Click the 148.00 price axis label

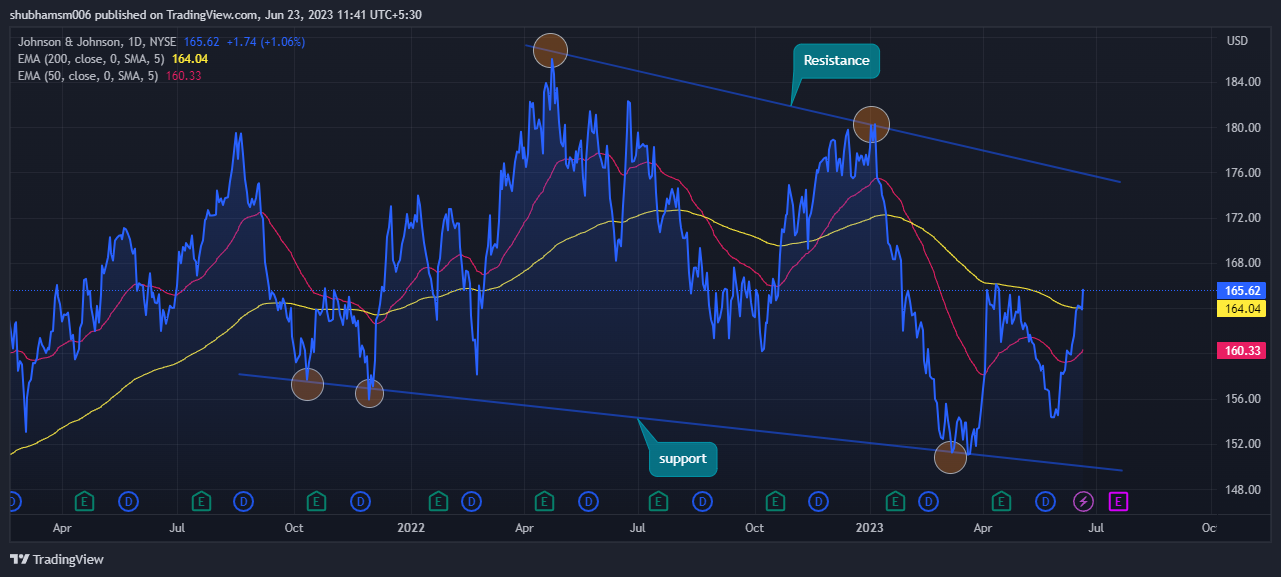coord(1241,490)
